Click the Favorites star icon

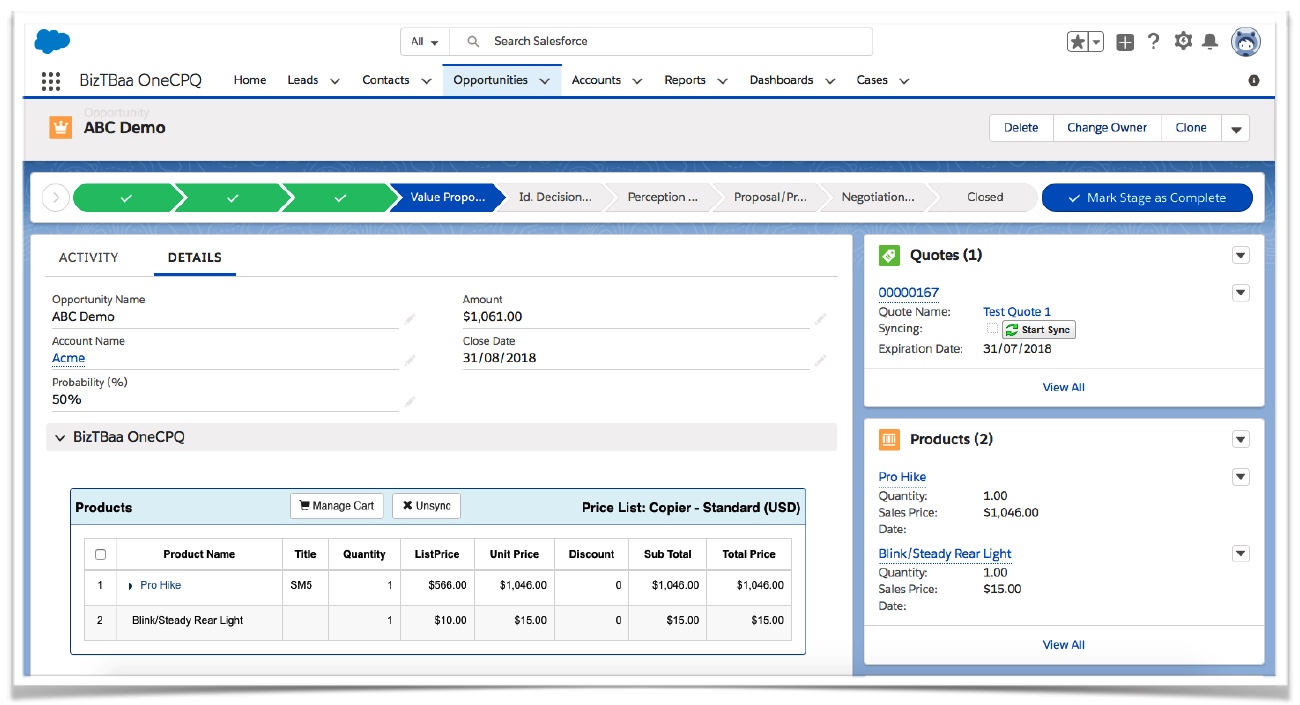coord(1078,42)
